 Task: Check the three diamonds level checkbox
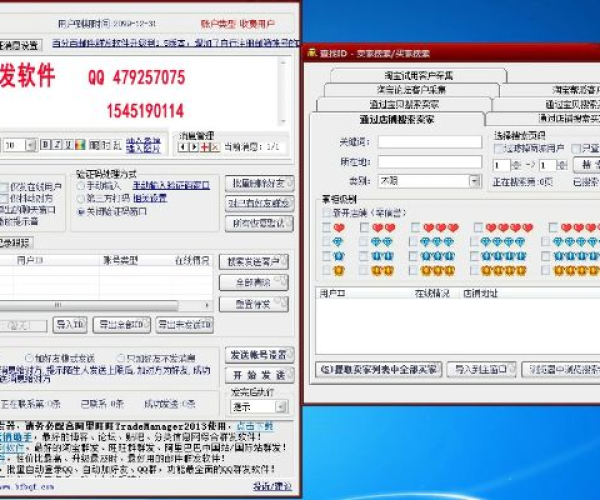point(413,242)
